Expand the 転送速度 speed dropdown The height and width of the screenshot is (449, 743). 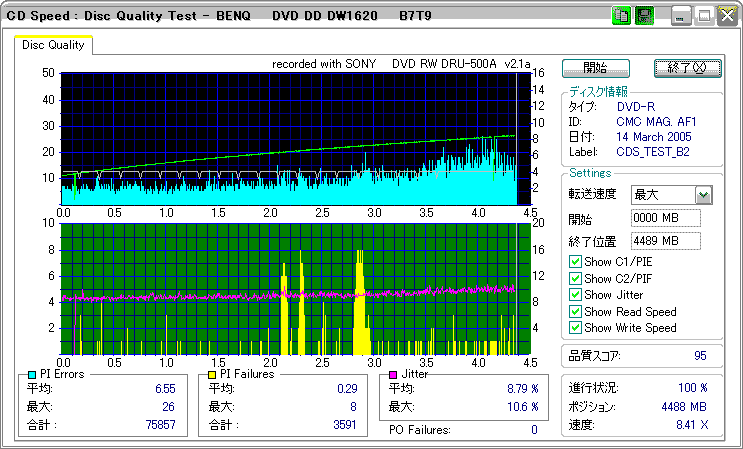[x=703, y=195]
